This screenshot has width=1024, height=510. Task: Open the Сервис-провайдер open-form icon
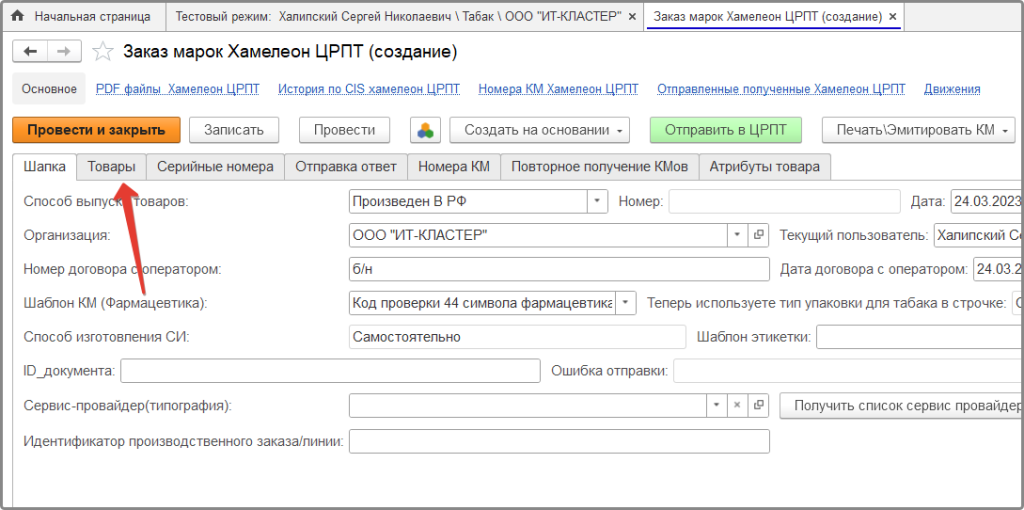point(758,405)
